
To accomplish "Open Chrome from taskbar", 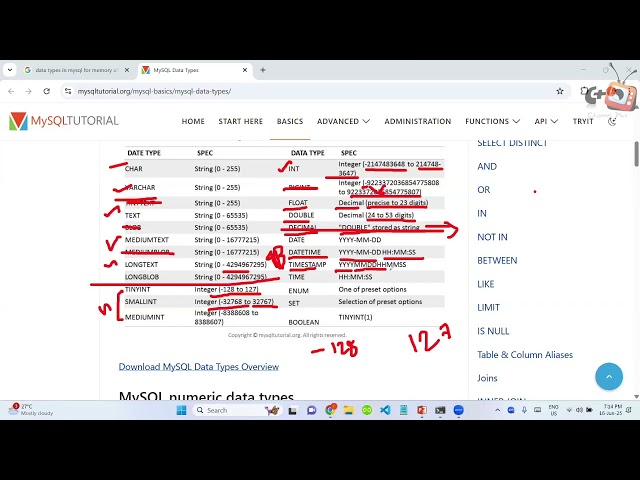I will pyautogui.click(x=330, y=410).
